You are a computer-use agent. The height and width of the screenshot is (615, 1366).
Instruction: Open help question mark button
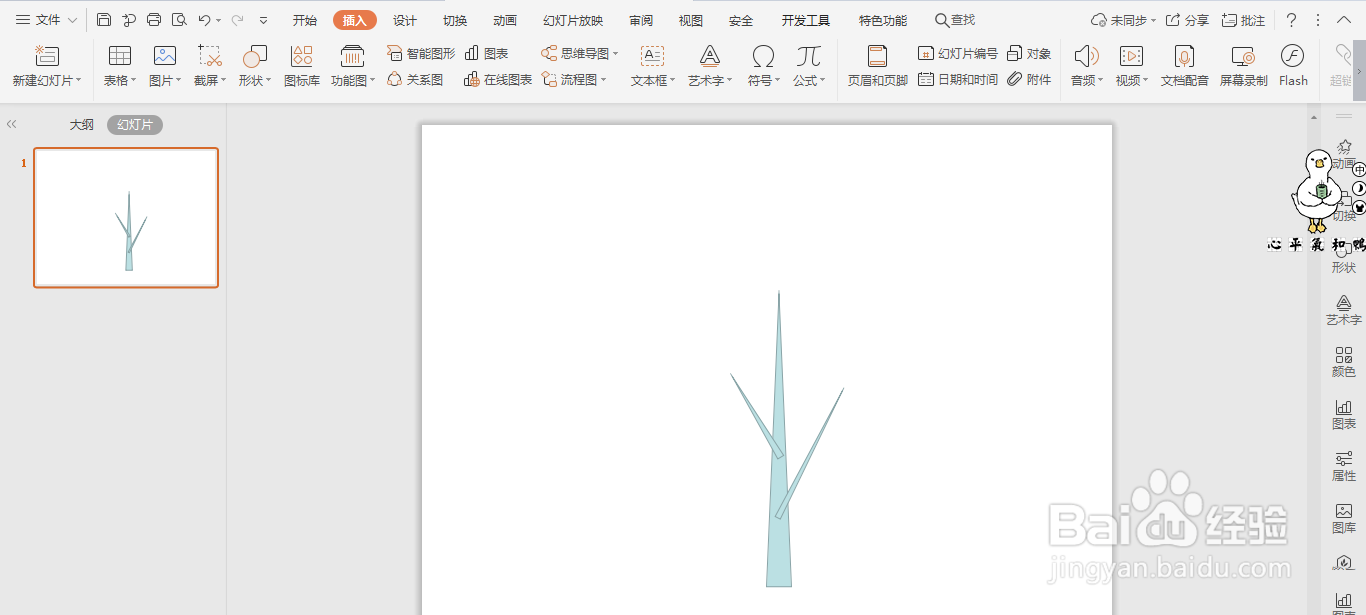pos(1291,20)
